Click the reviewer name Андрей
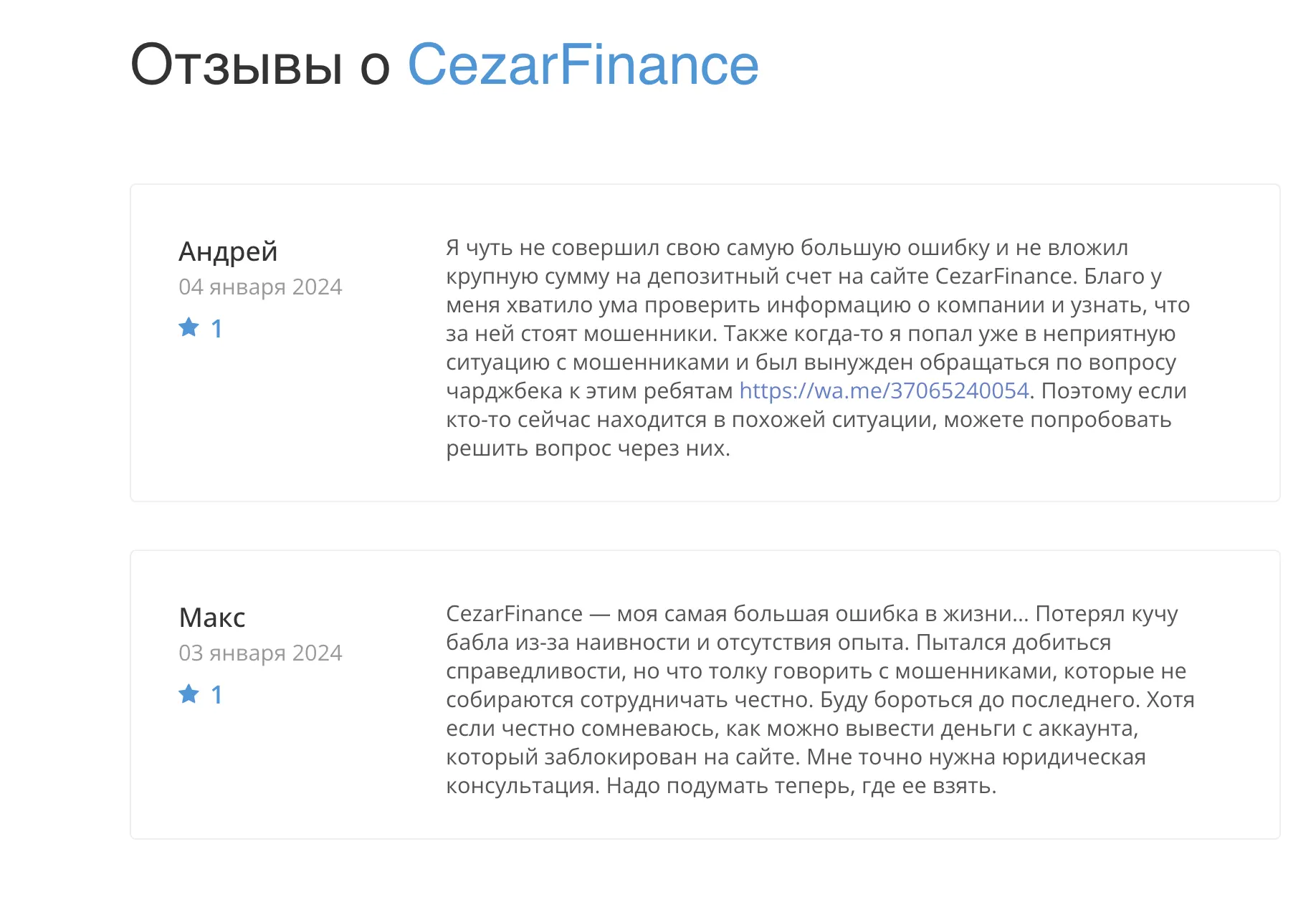Screen dimensions: 1316x897 (x=228, y=251)
